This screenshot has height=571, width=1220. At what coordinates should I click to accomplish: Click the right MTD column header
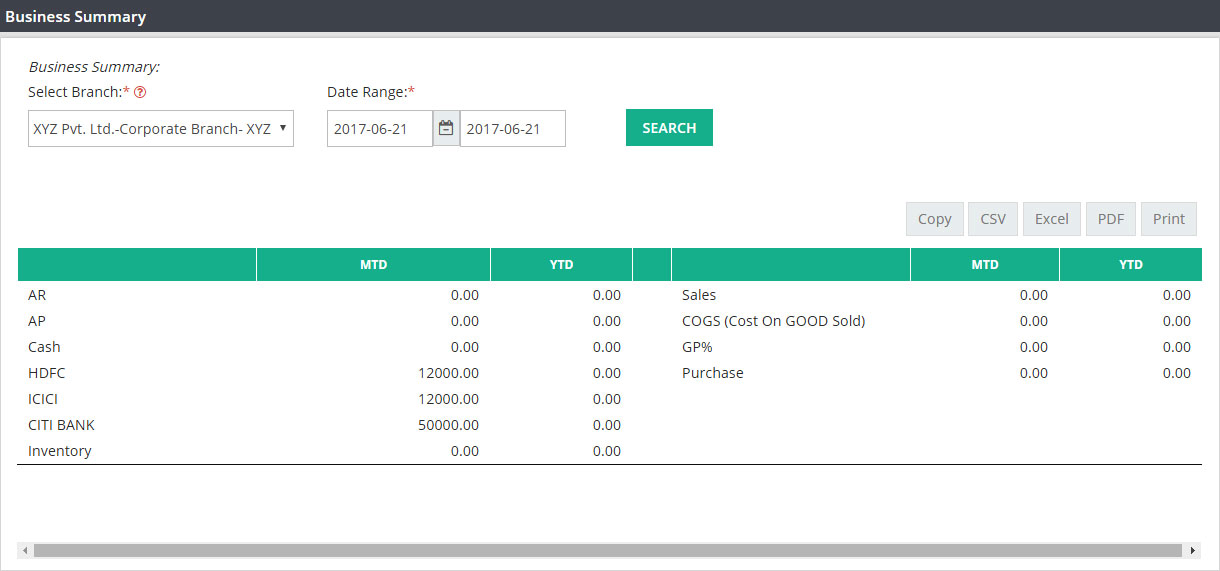[985, 265]
